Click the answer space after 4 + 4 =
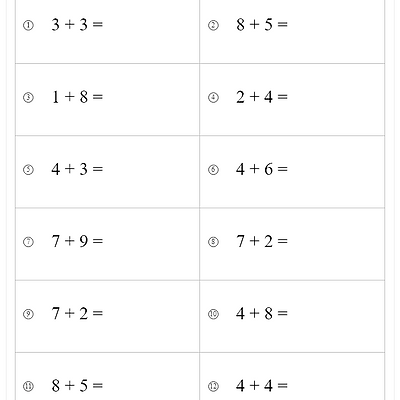The image size is (400, 400). [x=335, y=386]
